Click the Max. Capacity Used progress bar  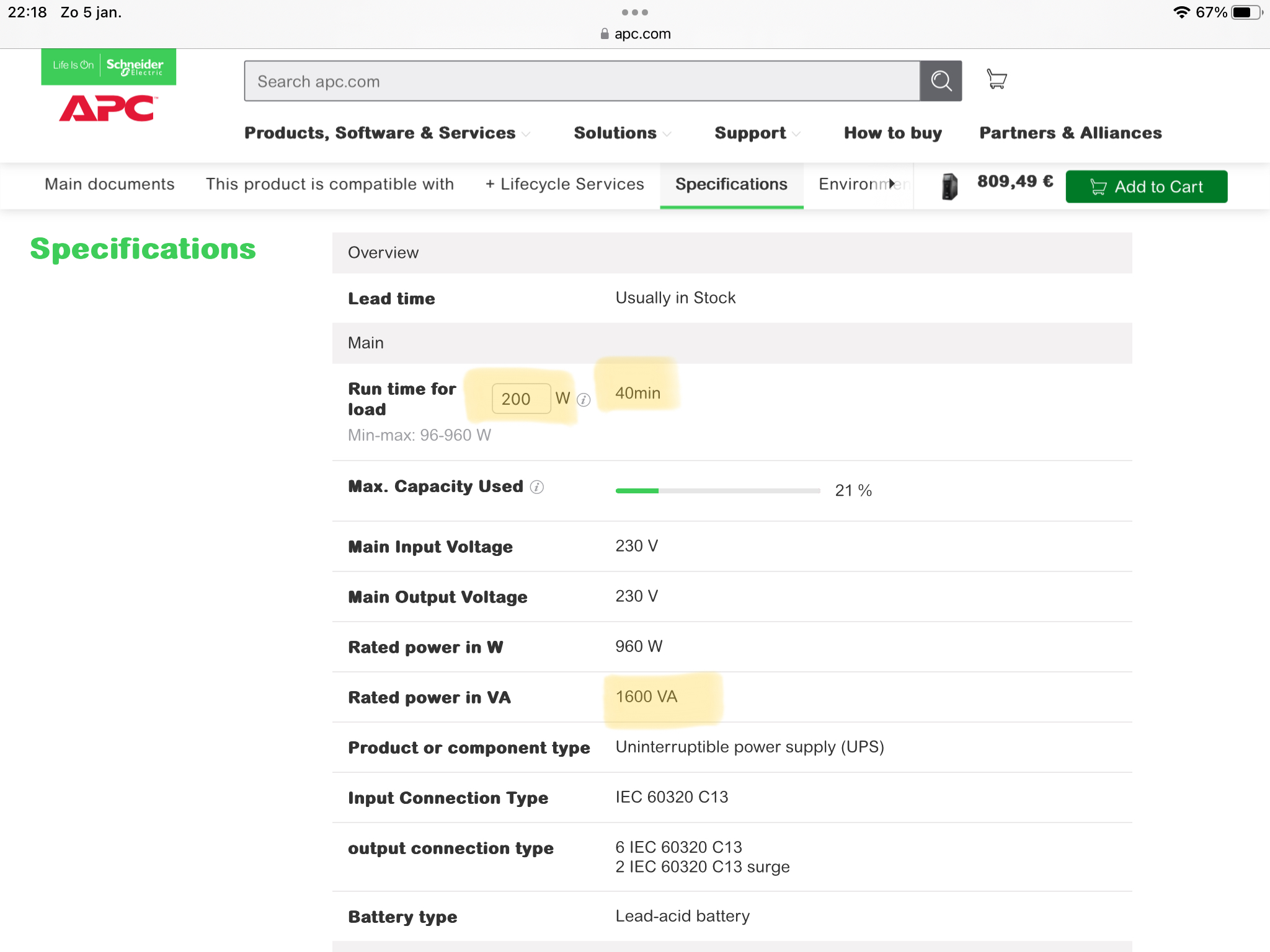(717, 490)
